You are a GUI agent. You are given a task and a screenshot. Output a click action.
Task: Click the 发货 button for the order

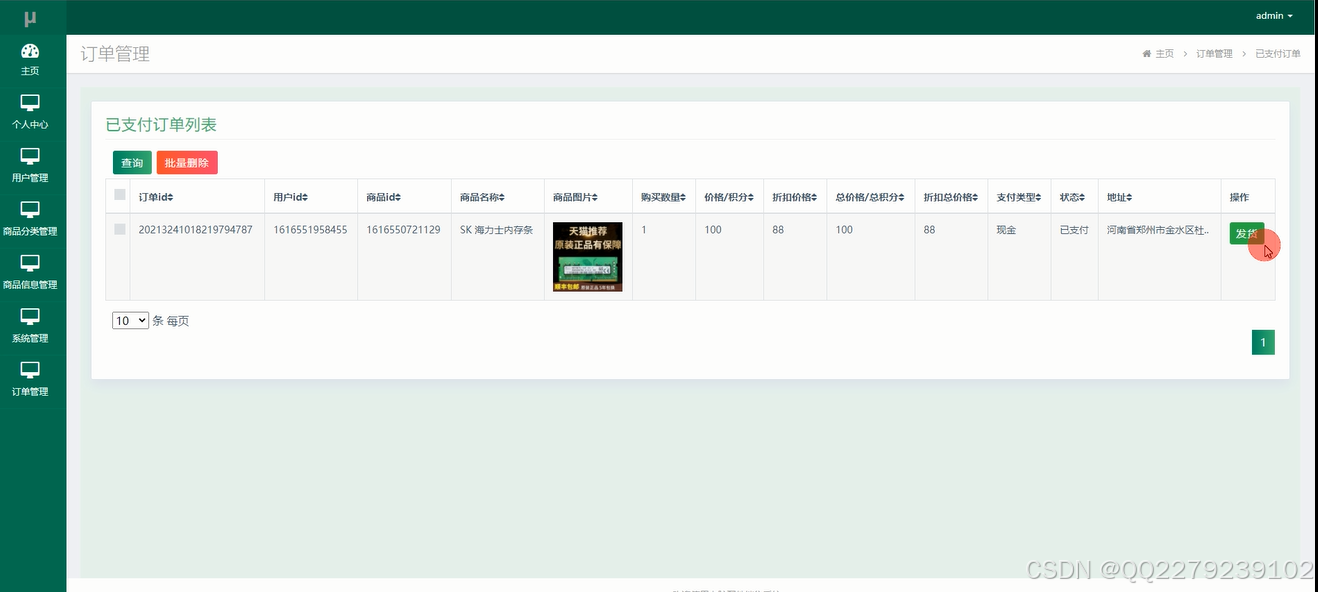[1247, 233]
